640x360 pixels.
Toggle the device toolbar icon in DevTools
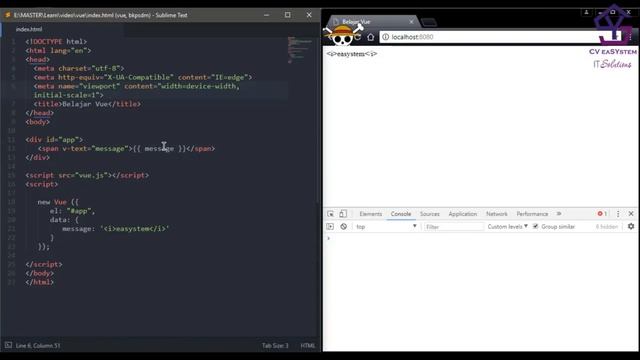[343, 214]
